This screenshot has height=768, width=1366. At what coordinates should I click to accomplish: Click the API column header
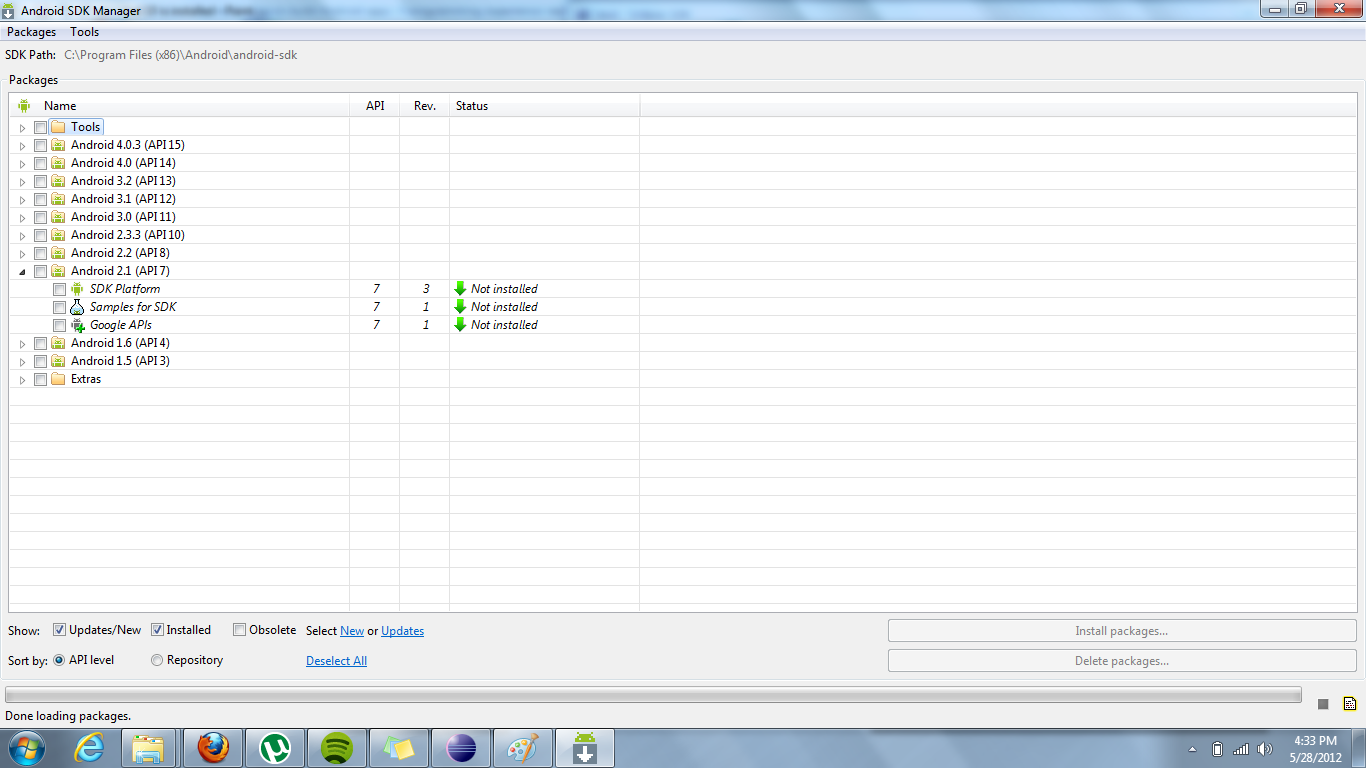pos(375,105)
